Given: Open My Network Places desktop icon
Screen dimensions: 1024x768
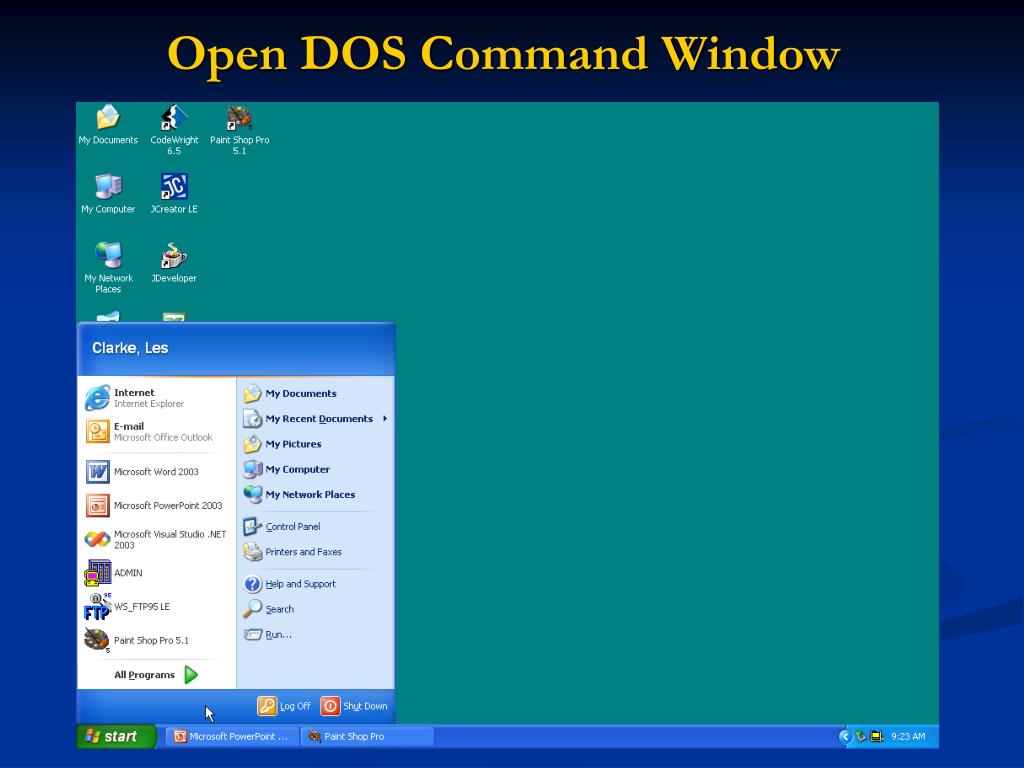Looking at the screenshot, I should coord(108,268).
